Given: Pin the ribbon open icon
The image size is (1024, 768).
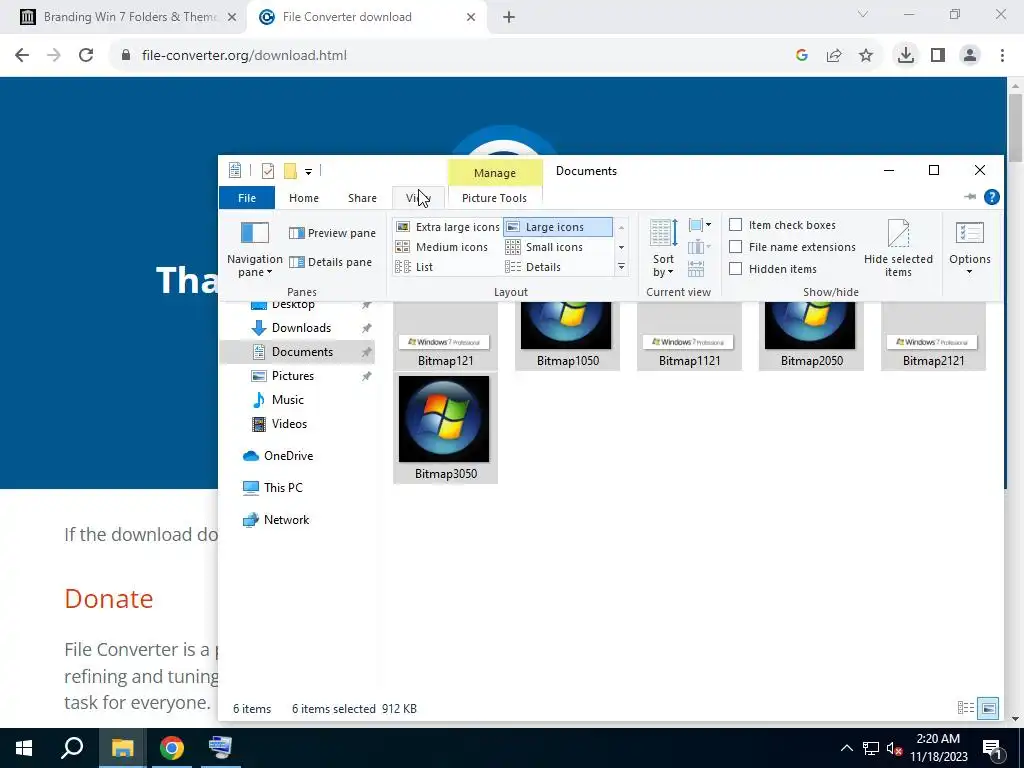Looking at the screenshot, I should pyautogui.click(x=970, y=197).
